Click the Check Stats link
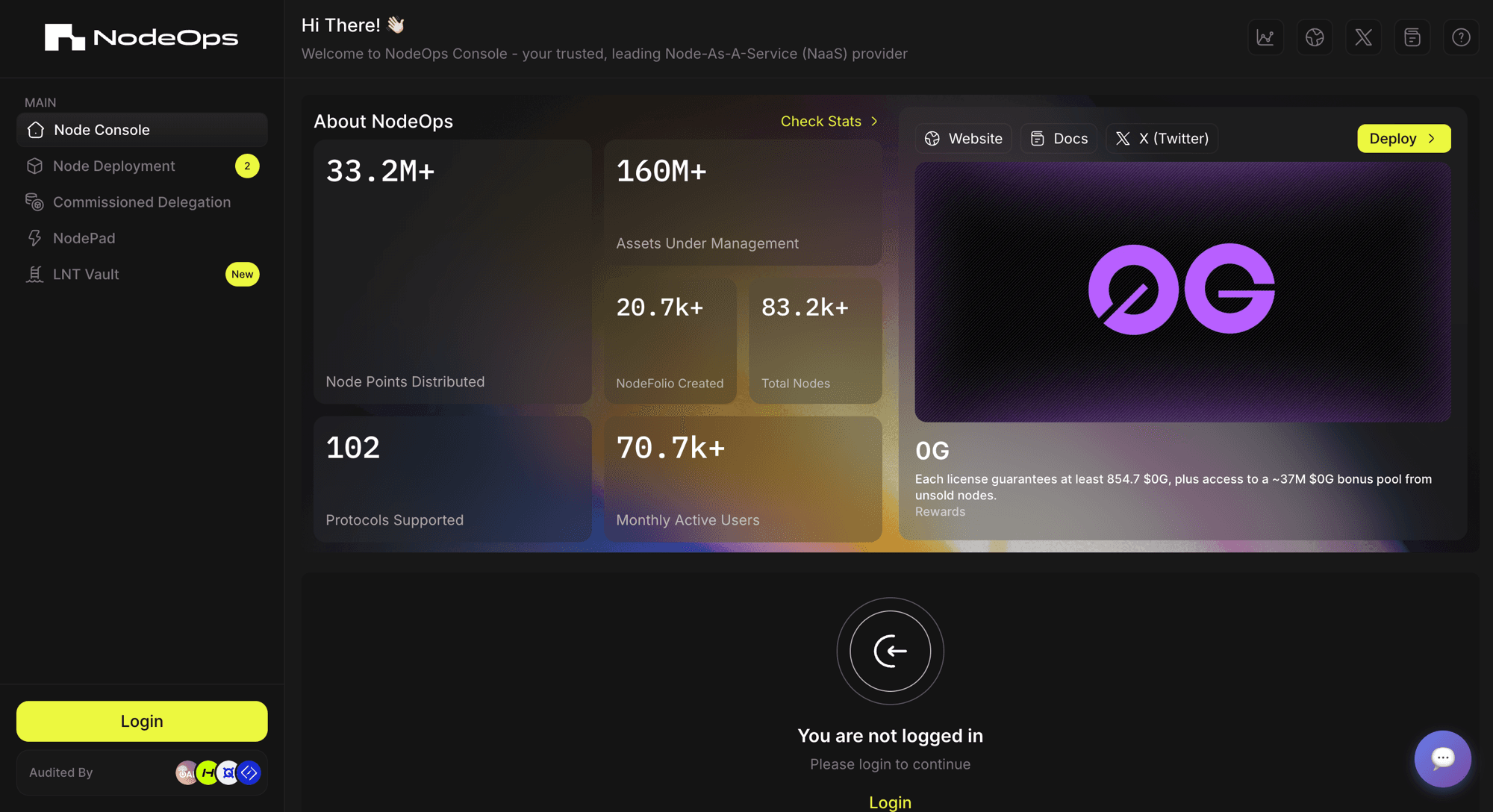The image size is (1493, 812). (x=829, y=121)
